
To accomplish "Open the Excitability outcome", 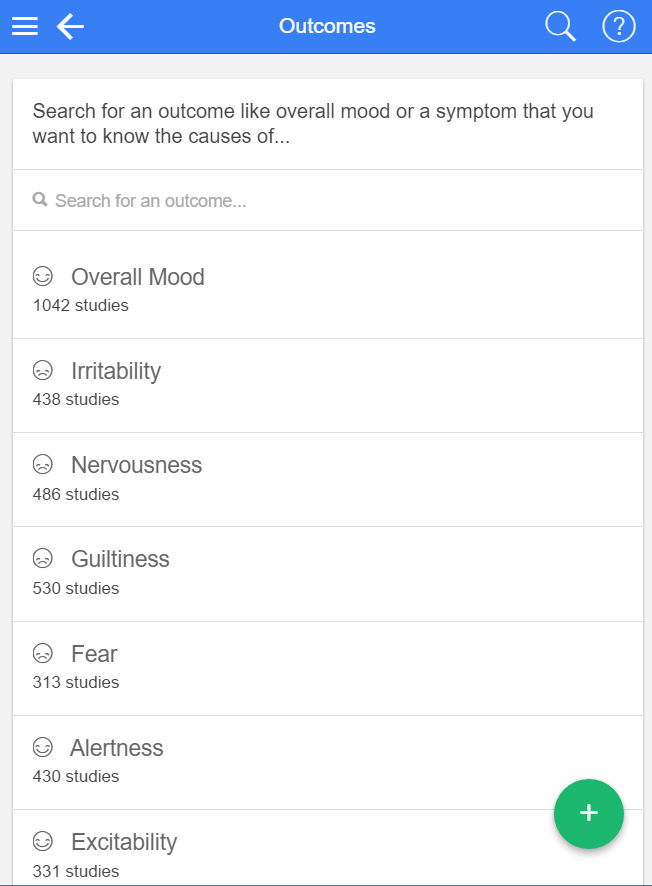I will [x=124, y=842].
